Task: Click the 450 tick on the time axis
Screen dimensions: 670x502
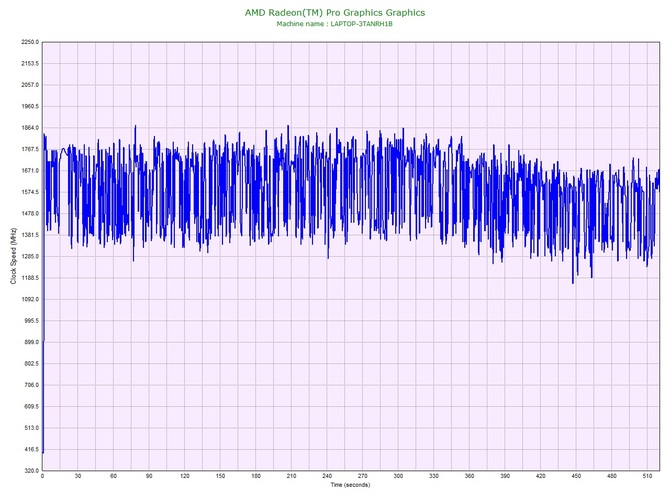Action: pos(576,476)
